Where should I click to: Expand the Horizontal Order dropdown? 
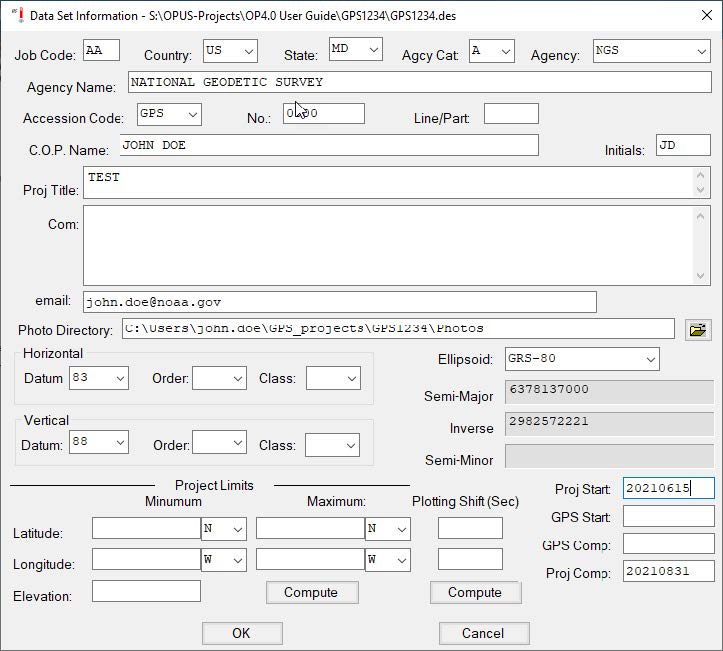219,378
